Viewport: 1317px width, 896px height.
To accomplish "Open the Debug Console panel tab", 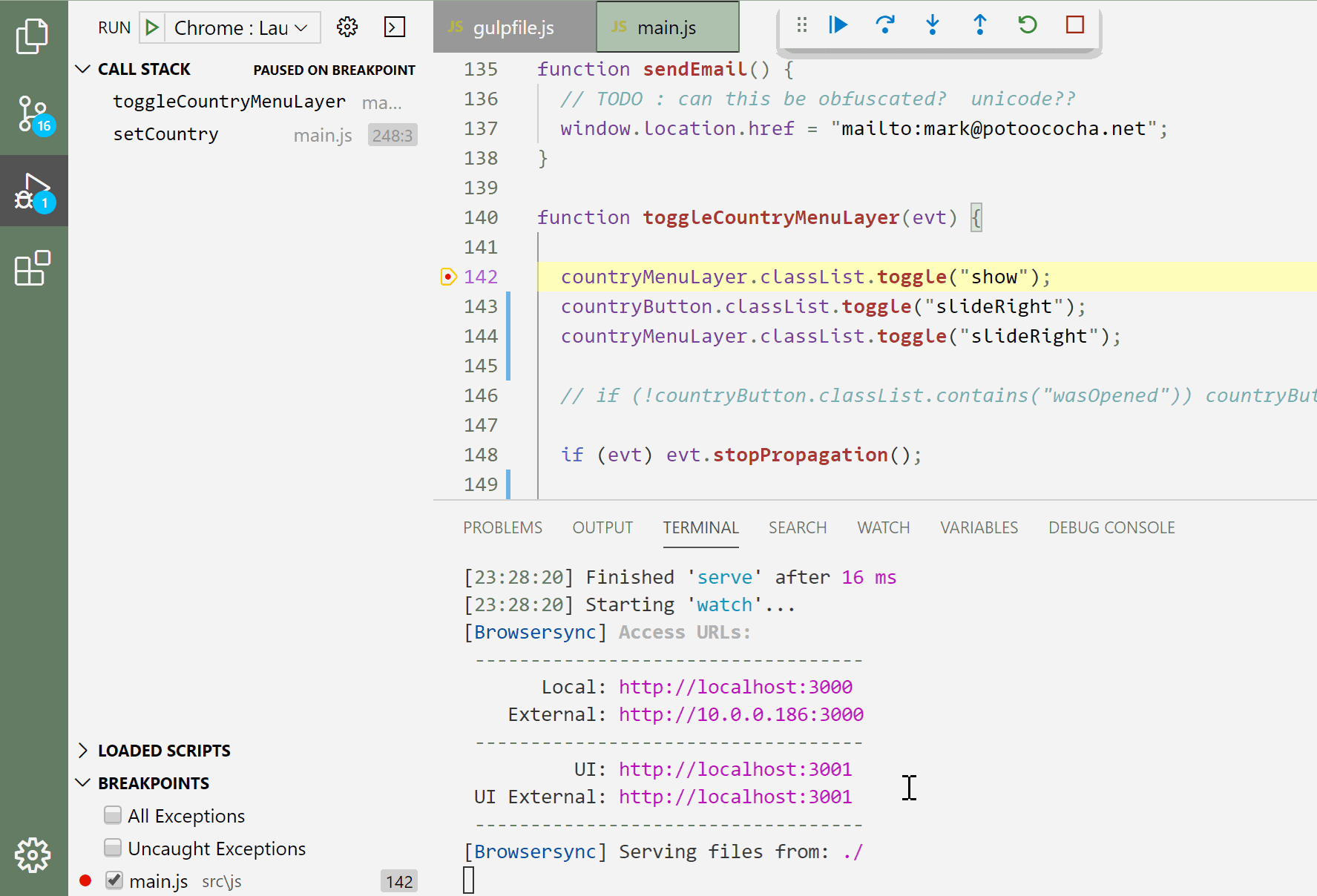I will point(1111,527).
